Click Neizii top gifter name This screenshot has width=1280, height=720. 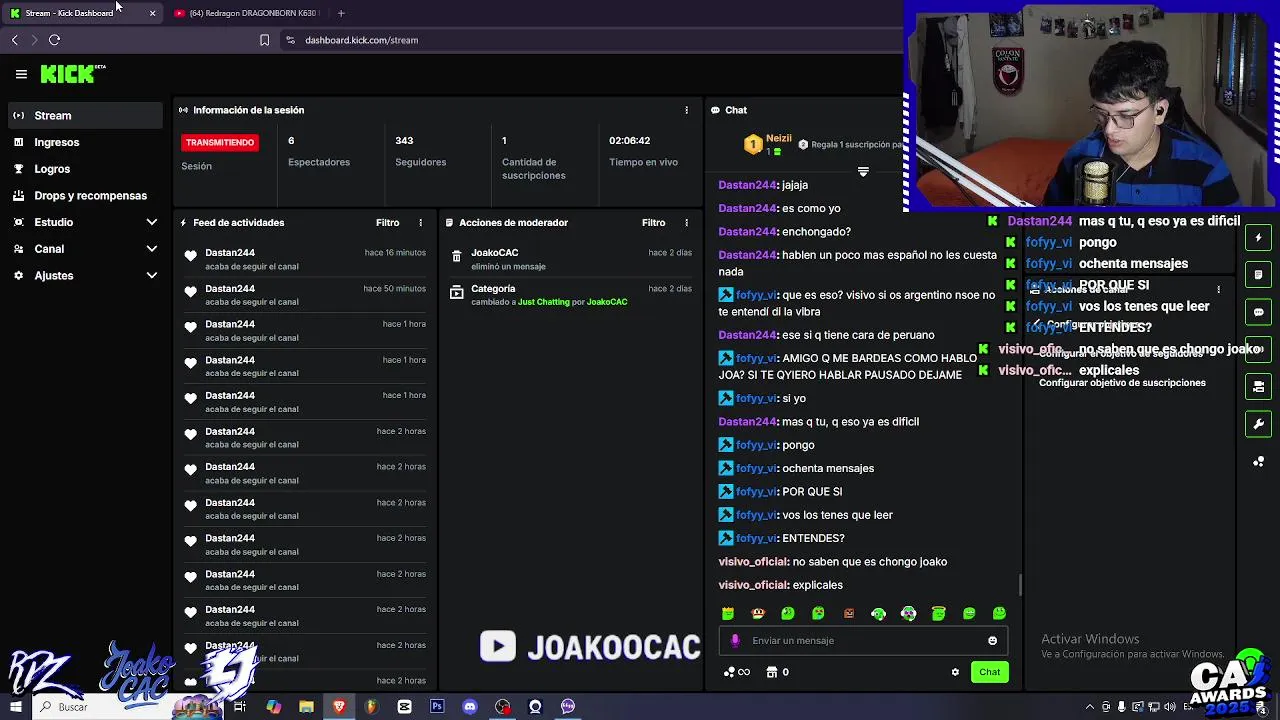pos(778,138)
